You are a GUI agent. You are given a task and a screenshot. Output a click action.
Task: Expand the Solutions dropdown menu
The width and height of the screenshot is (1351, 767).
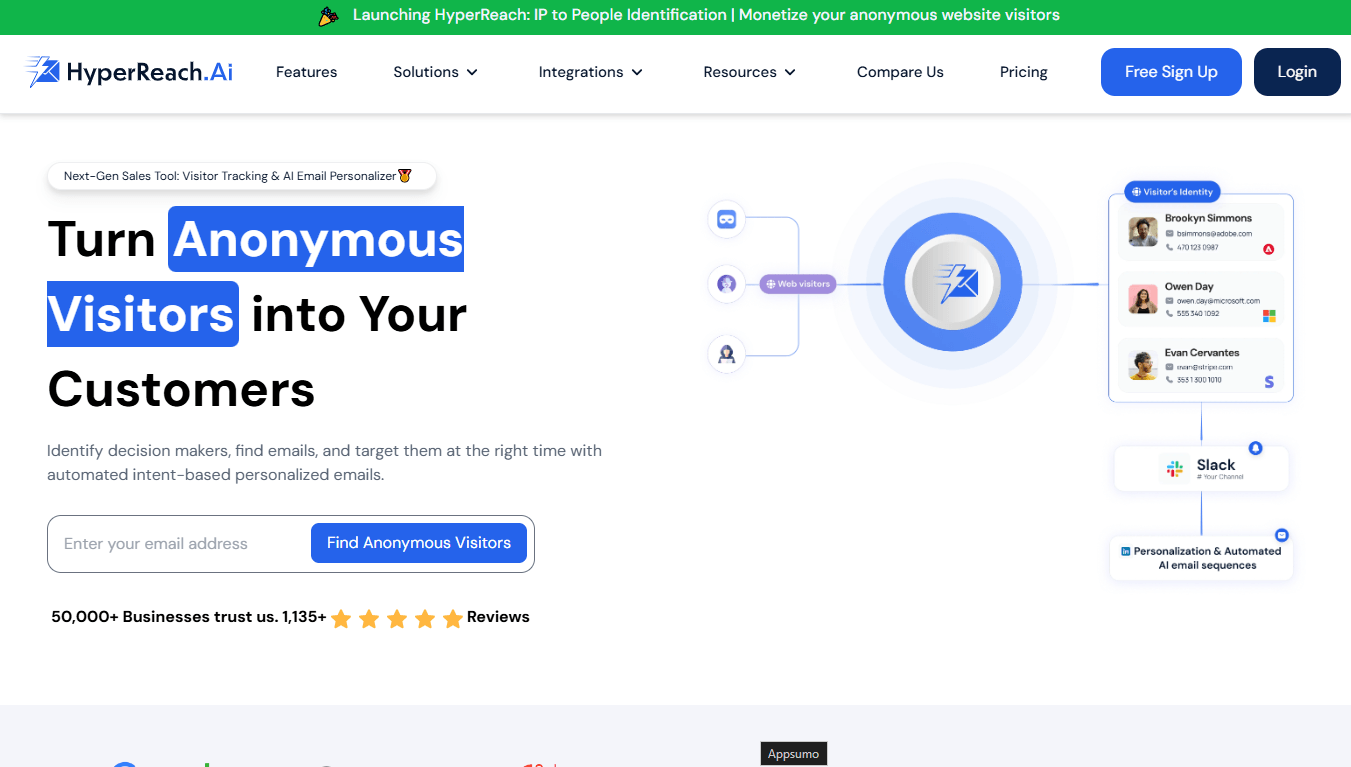[x=436, y=72]
